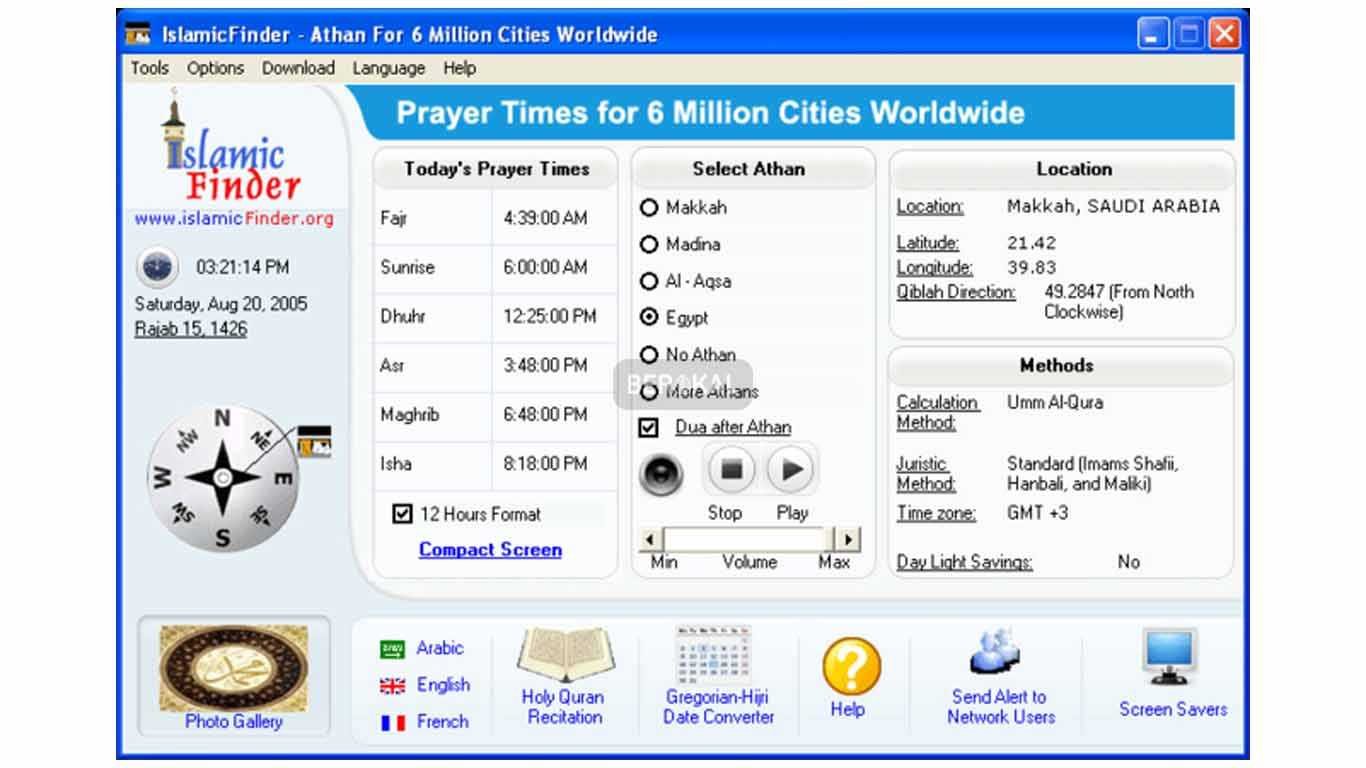Open the Holy Quran Recitation book icon
The image size is (1366, 768).
pos(565,654)
